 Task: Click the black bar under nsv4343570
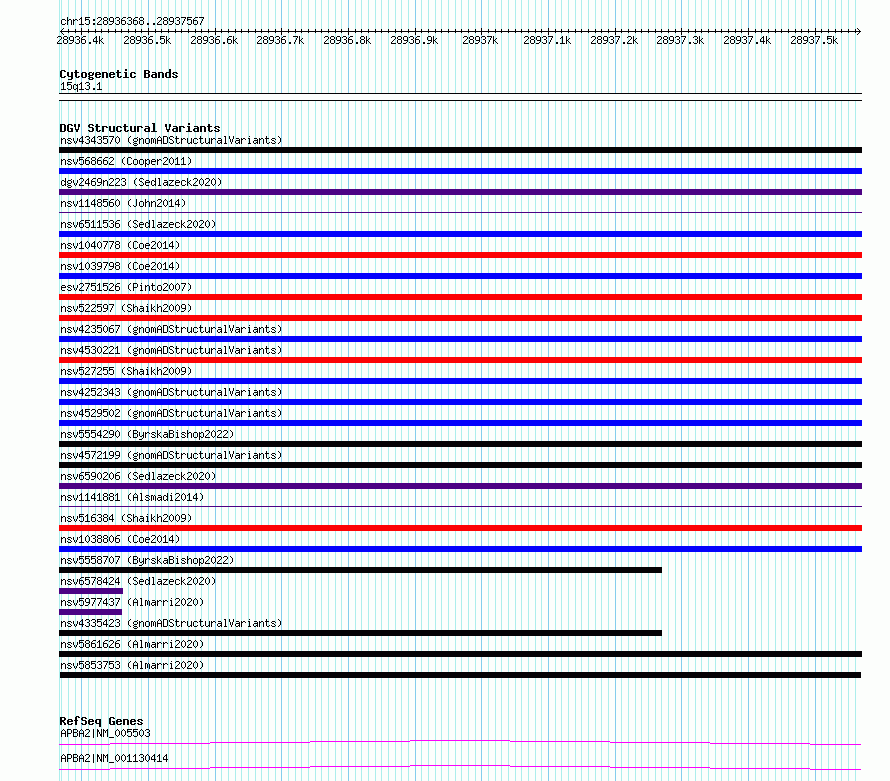coord(460,150)
